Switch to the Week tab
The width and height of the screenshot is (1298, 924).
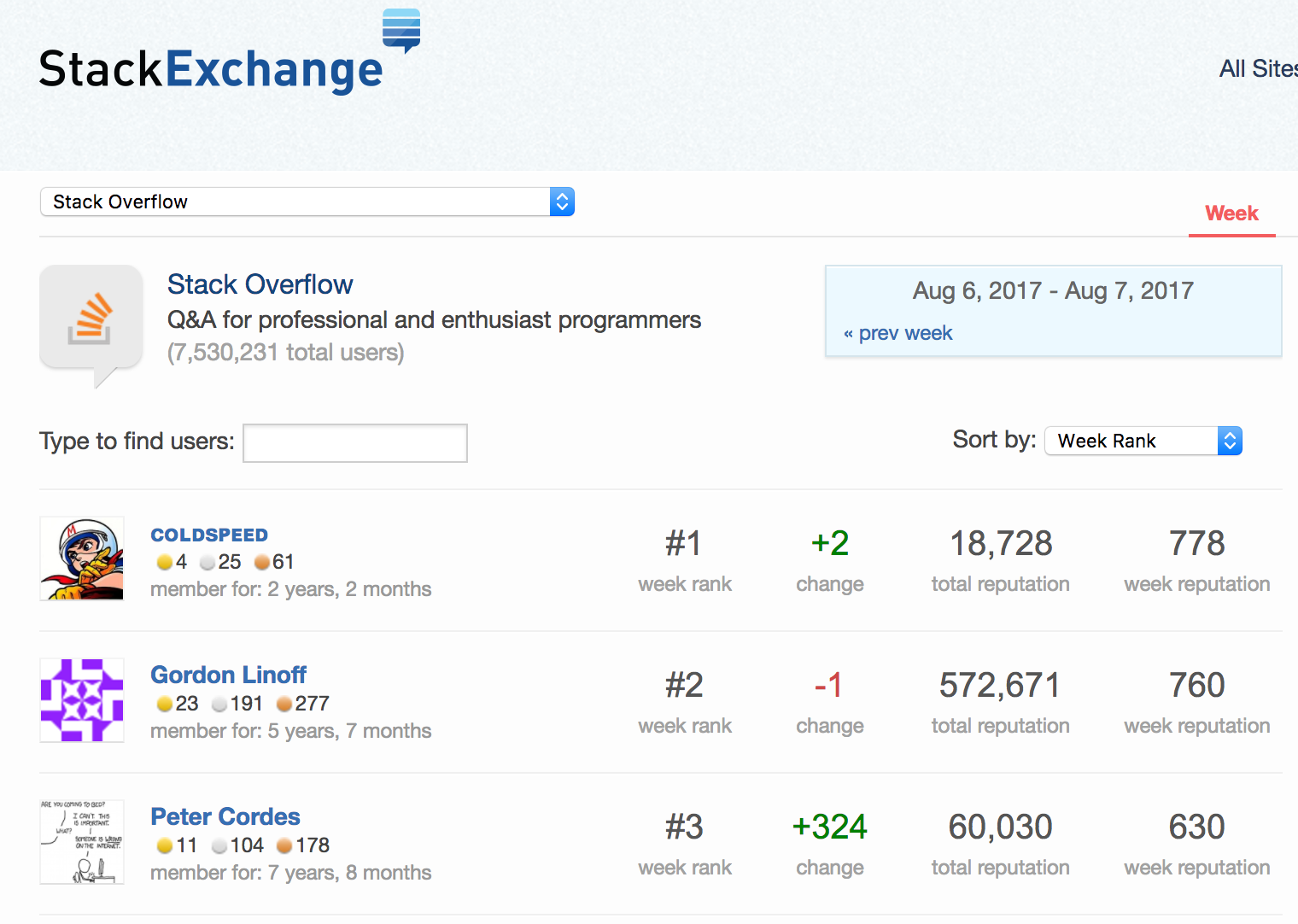coord(1231,213)
